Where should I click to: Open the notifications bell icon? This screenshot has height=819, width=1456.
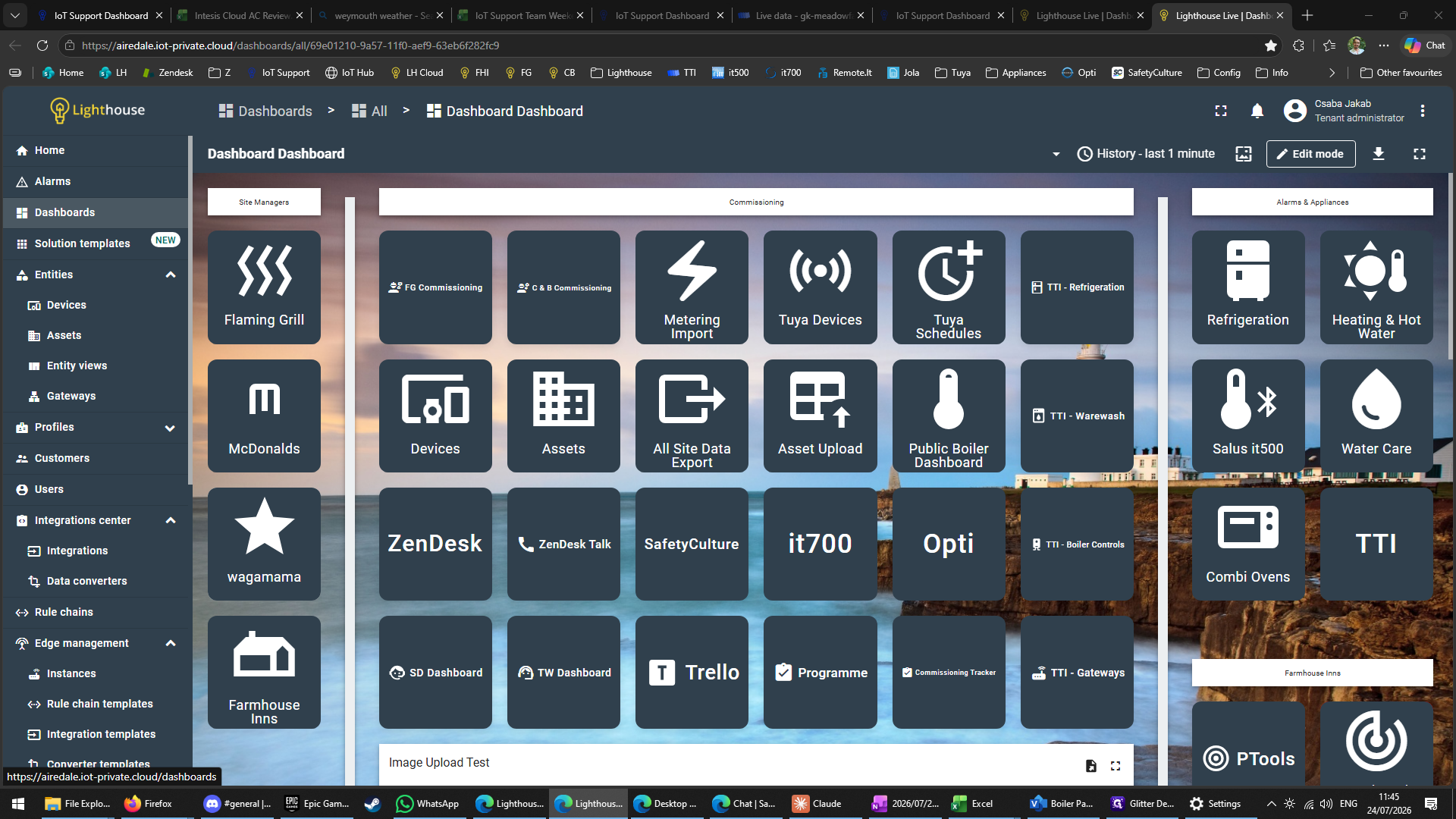coord(1257,111)
